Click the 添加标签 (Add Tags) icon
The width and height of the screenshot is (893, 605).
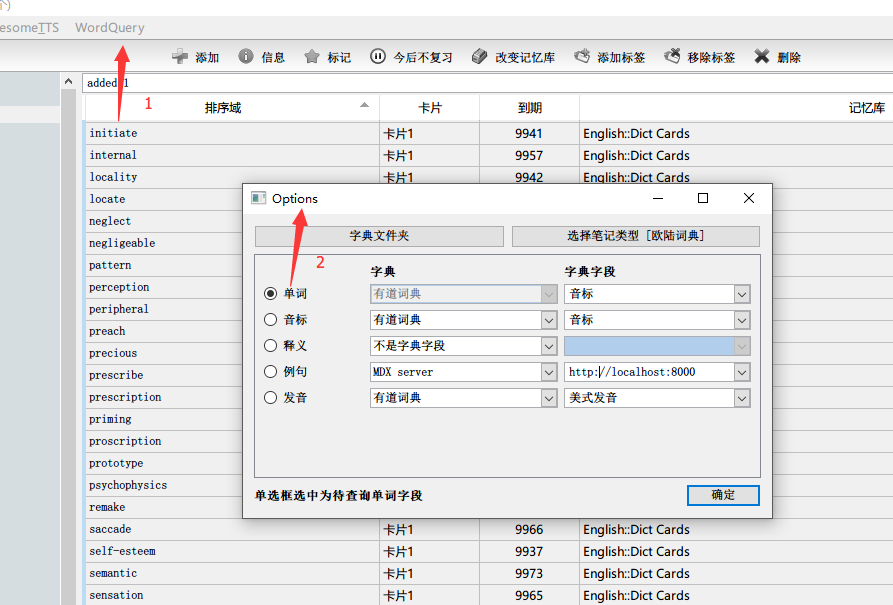click(582, 57)
